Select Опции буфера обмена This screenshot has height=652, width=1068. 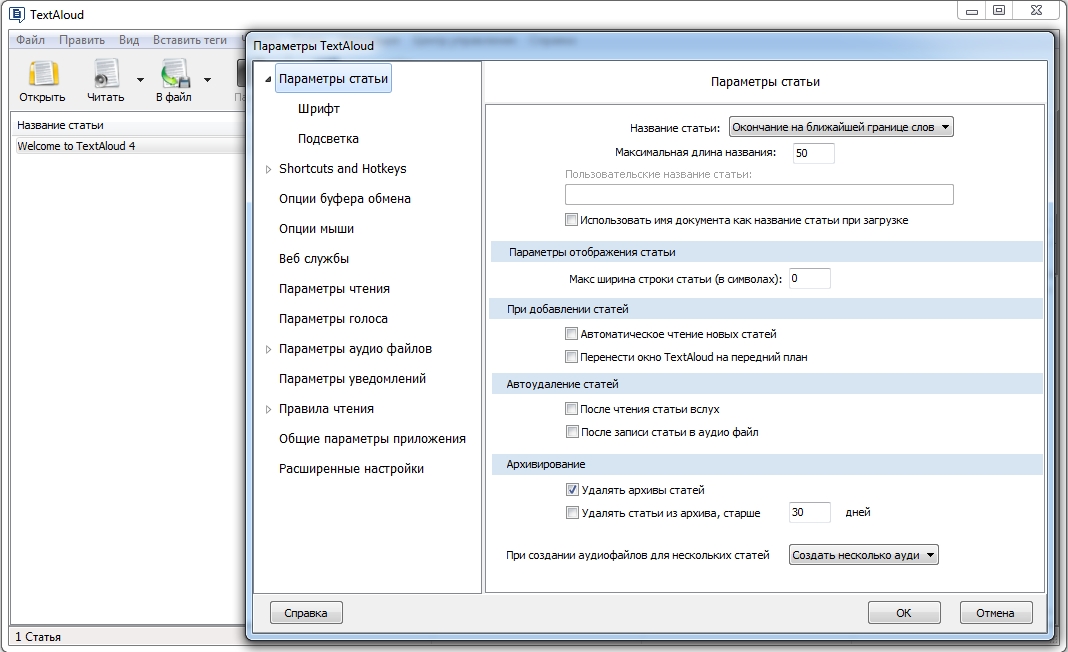[x=345, y=199]
